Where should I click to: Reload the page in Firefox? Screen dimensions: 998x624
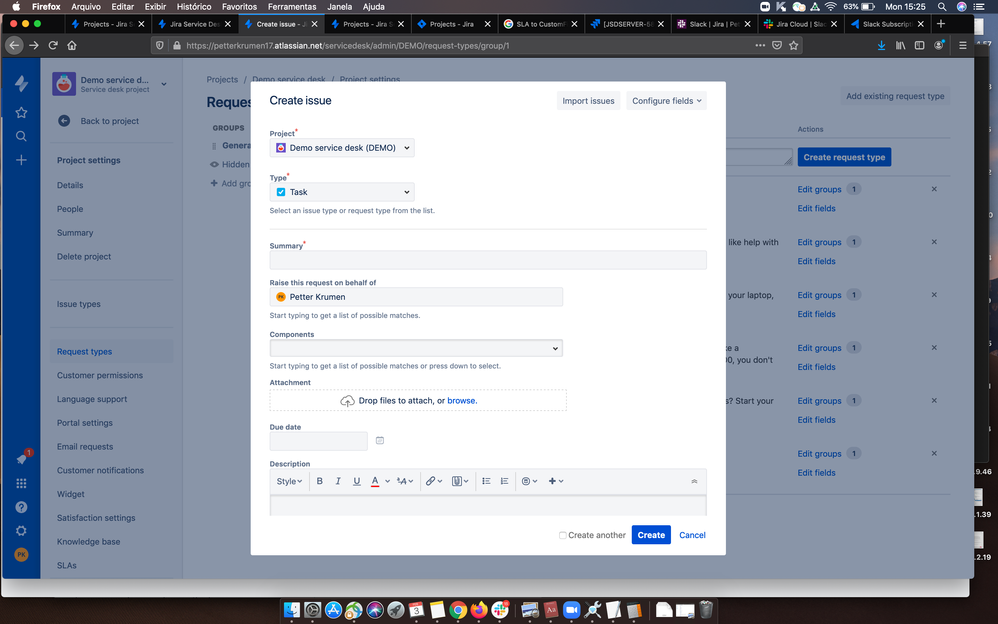(x=53, y=45)
